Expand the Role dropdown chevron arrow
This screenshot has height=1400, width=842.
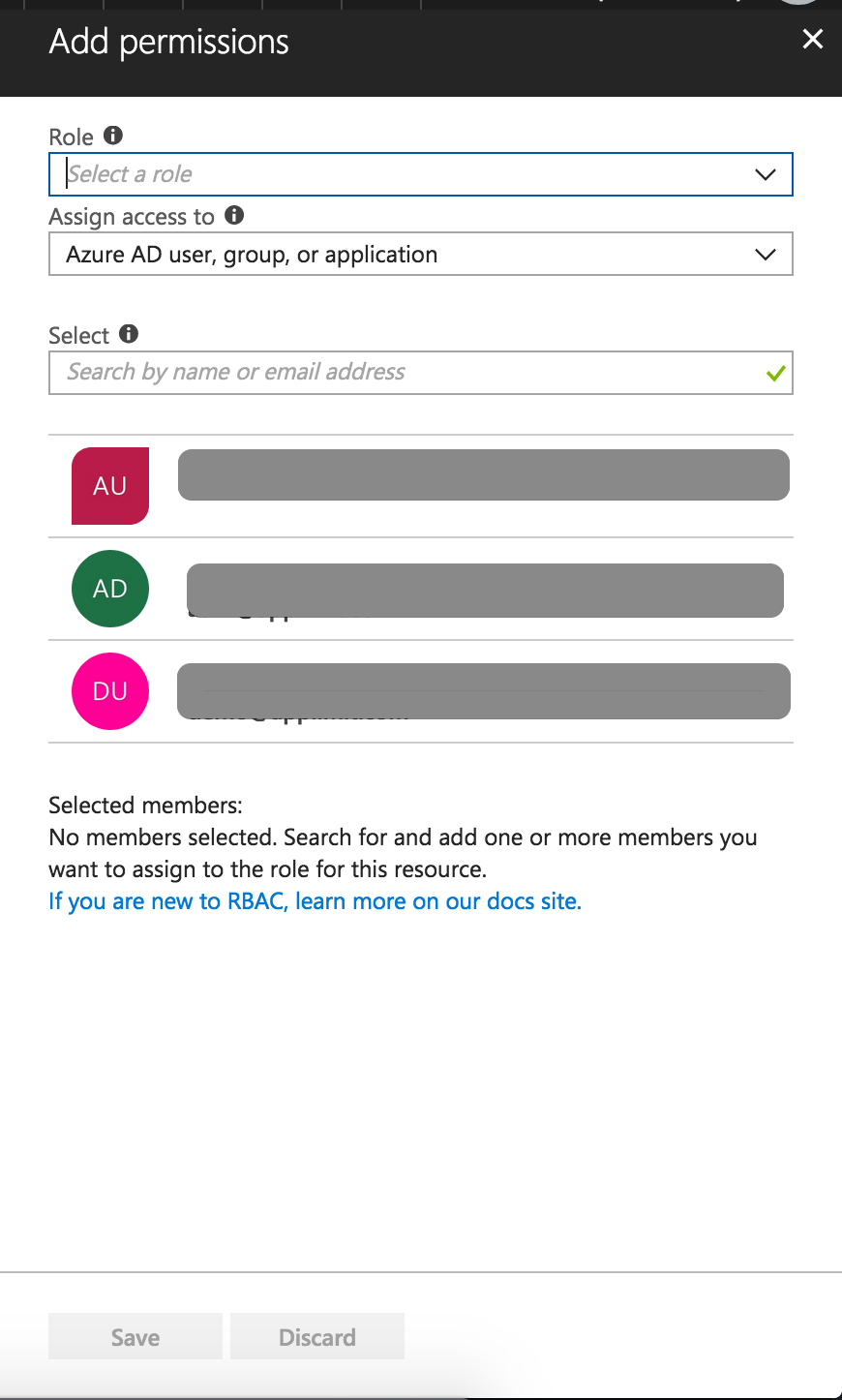click(x=765, y=175)
